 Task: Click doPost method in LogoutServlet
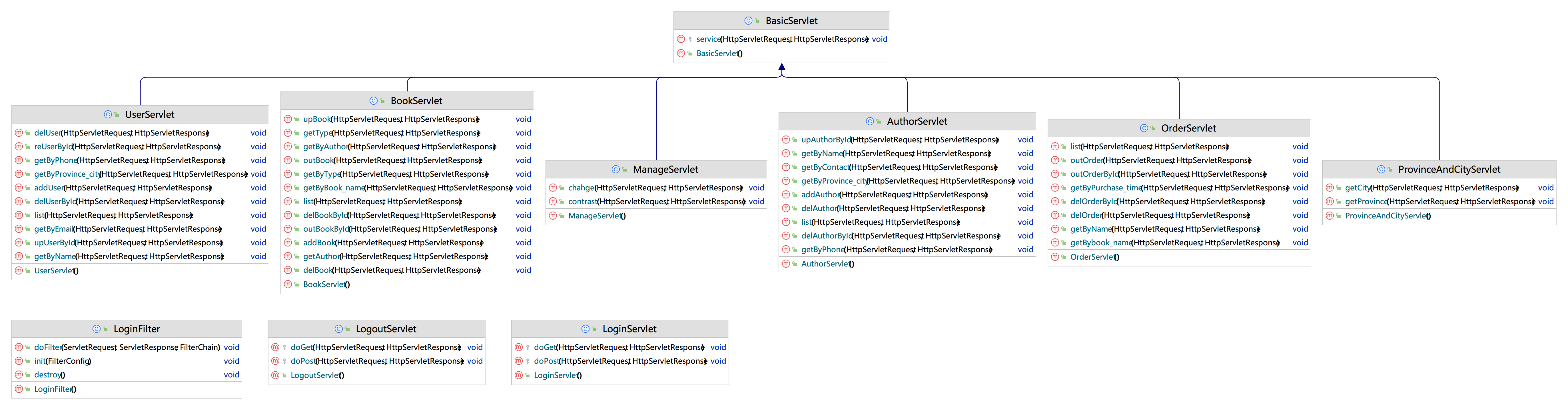(303, 361)
